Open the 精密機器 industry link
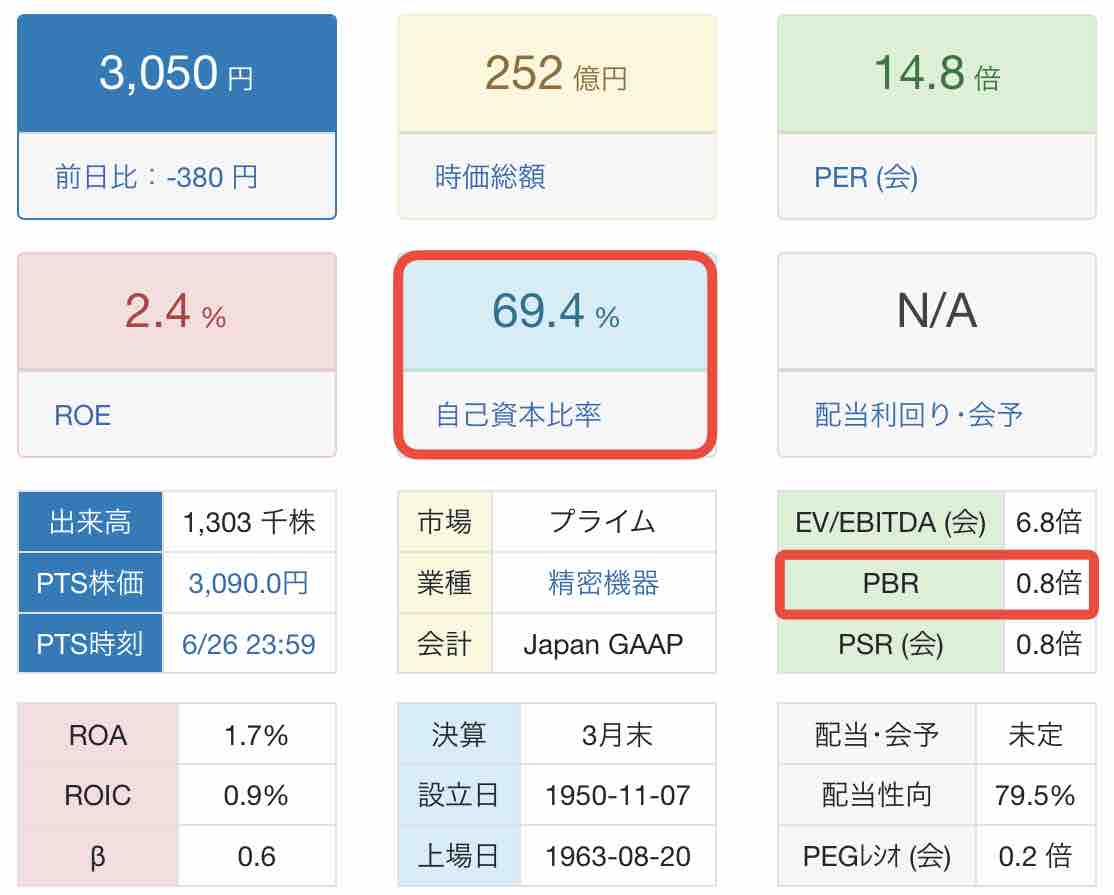This screenshot has height=895, width=1114. pyautogui.click(x=603, y=583)
